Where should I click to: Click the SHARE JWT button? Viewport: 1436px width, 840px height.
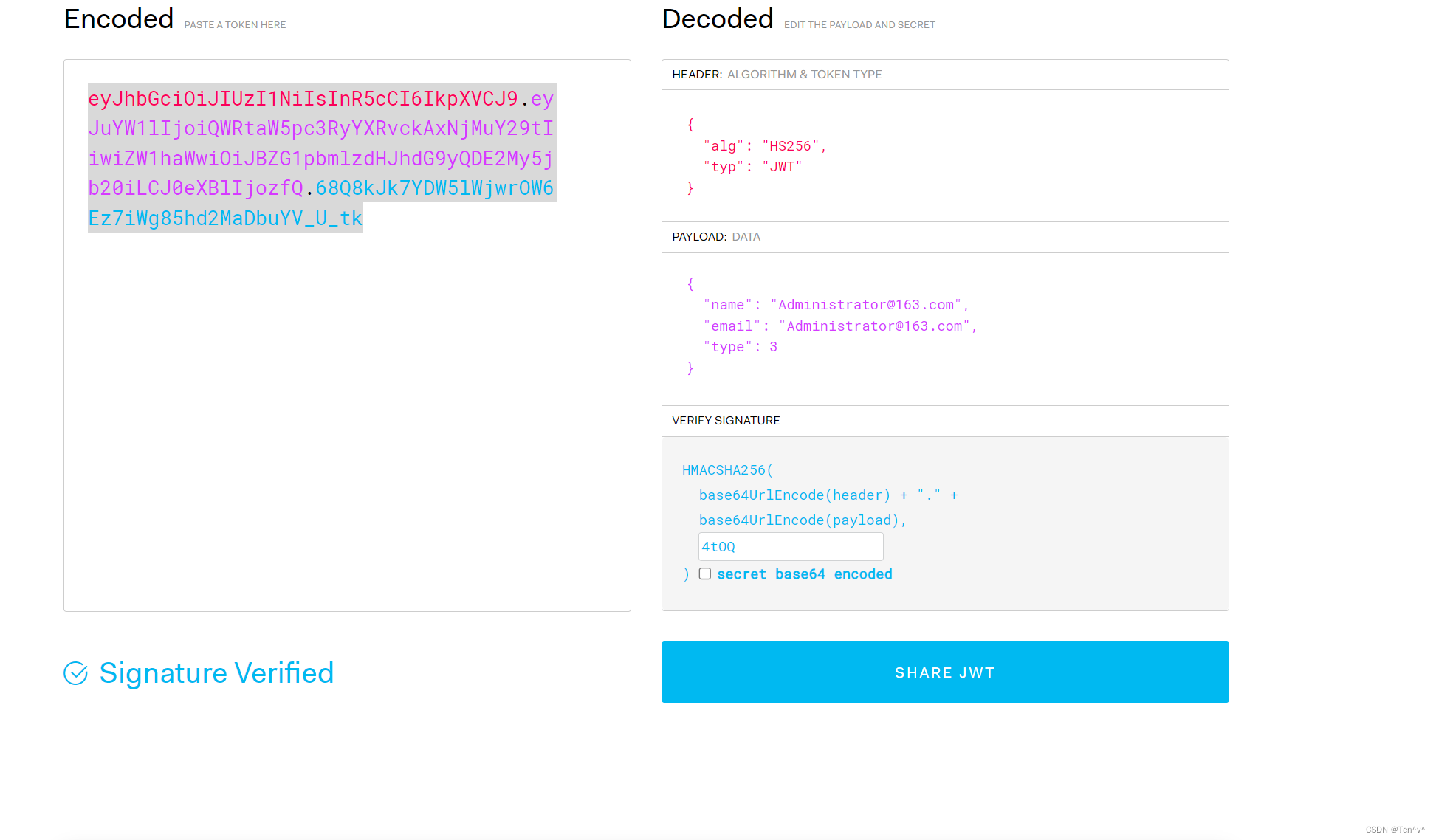(x=945, y=672)
